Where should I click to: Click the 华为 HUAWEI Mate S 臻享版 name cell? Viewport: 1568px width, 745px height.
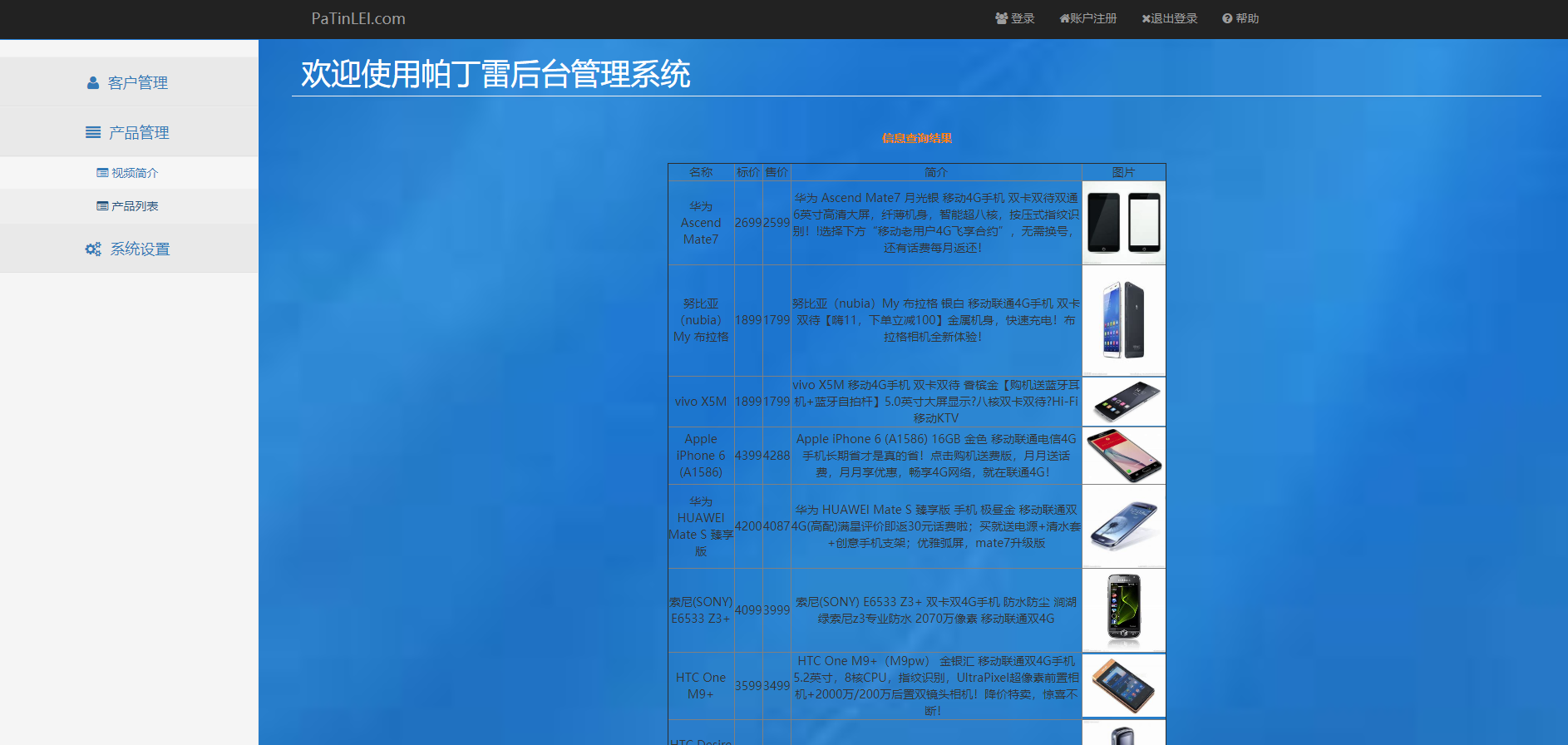(x=701, y=526)
